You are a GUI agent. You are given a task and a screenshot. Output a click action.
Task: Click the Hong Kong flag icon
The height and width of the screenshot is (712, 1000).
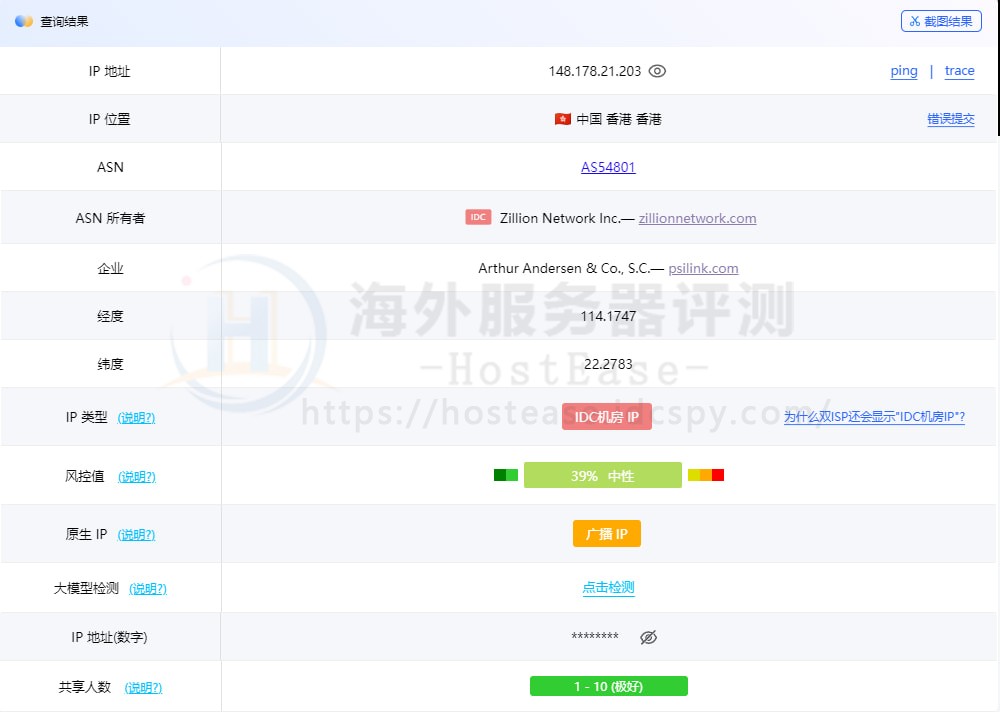(x=563, y=119)
